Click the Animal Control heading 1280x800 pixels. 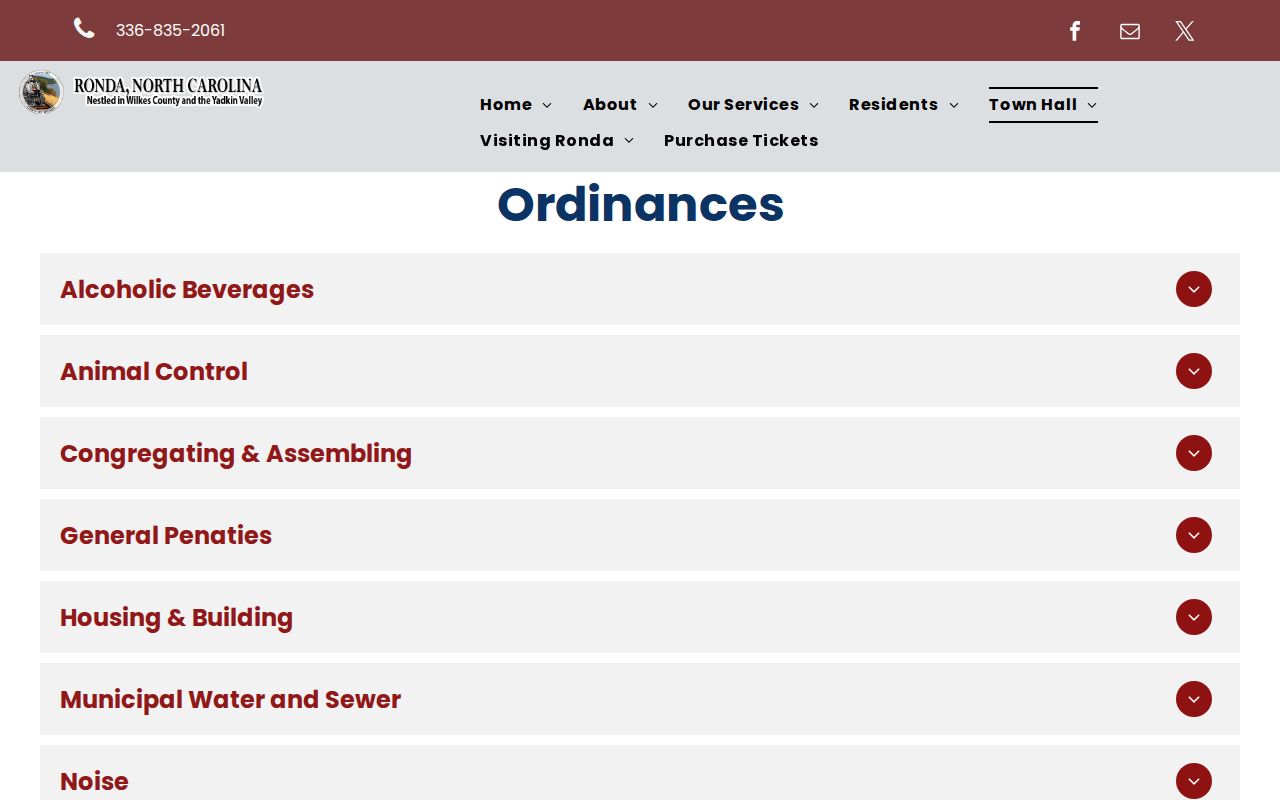pyautogui.click(x=154, y=371)
